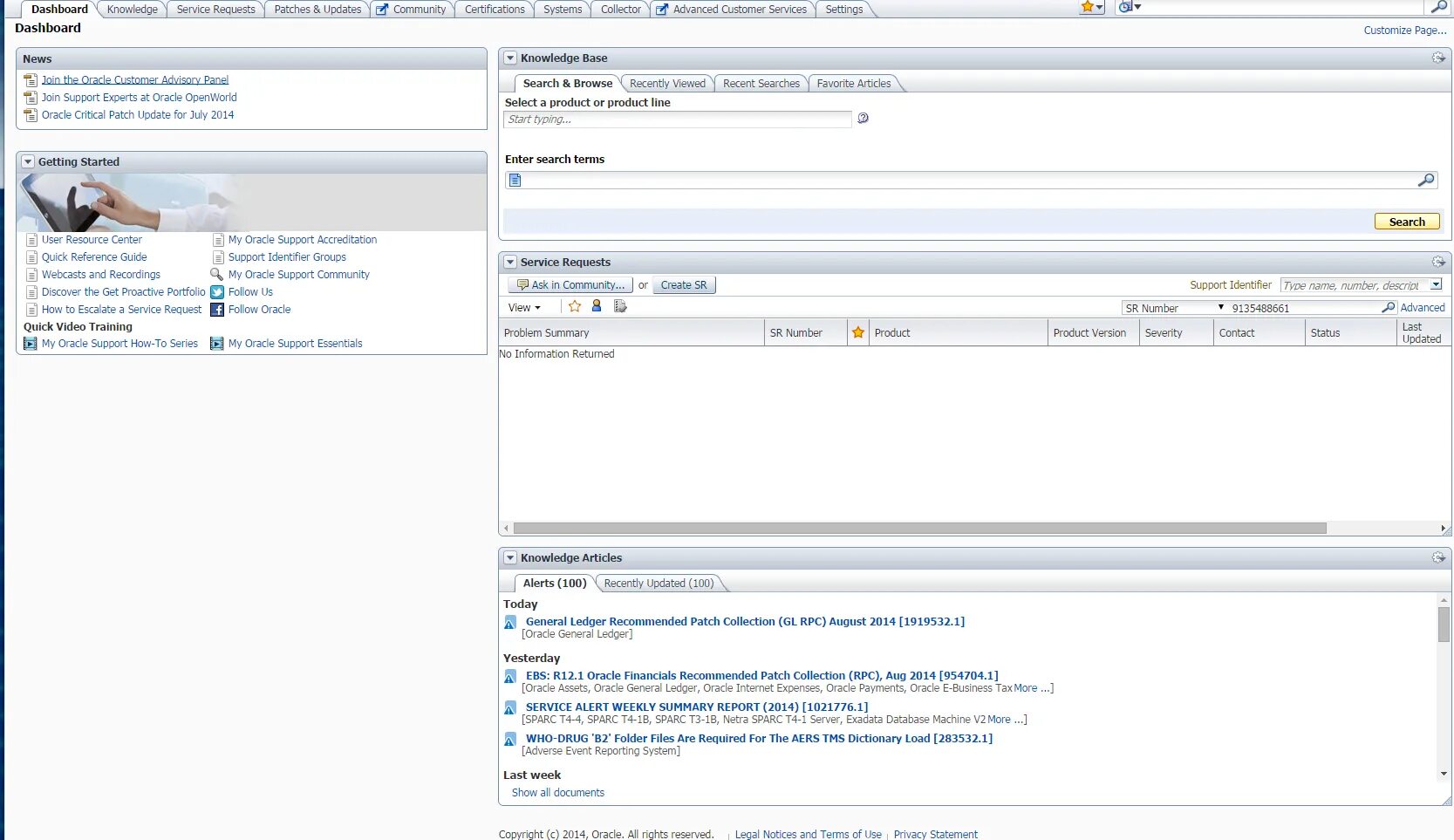
Task: Click alert icon for General Ledger article
Action: [x=510, y=623]
